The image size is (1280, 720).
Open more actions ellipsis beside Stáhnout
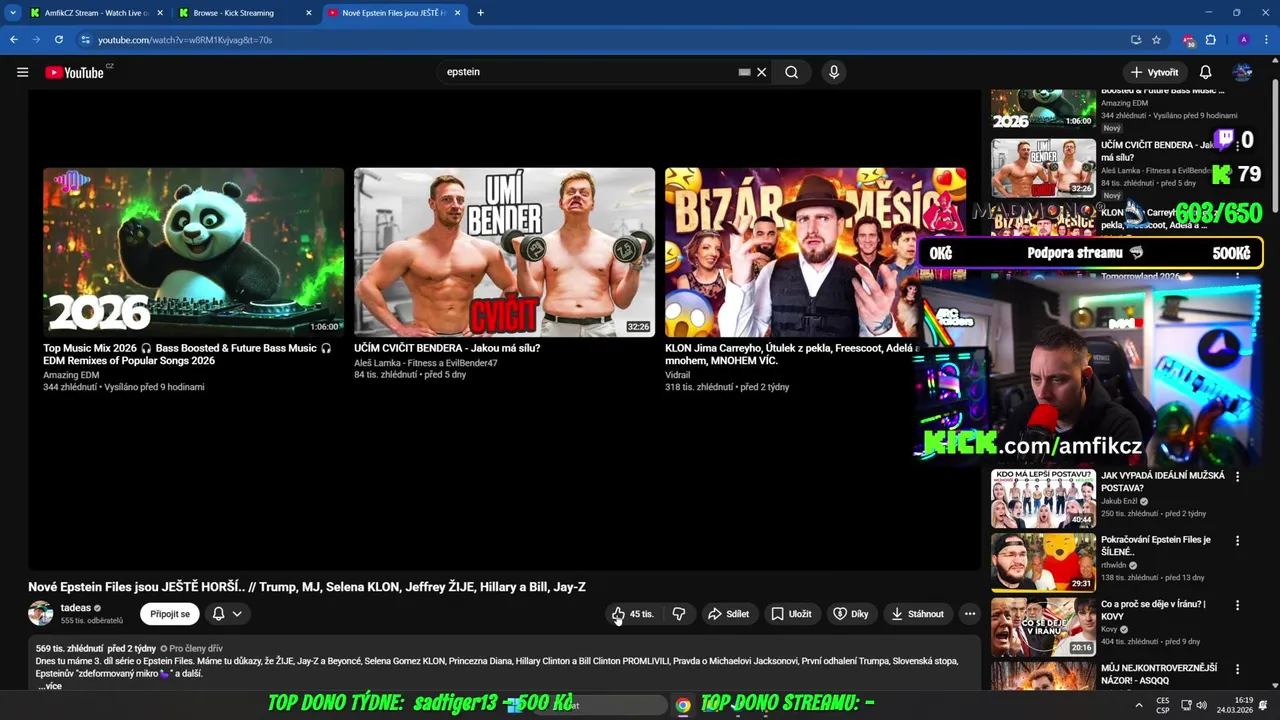pos(969,614)
